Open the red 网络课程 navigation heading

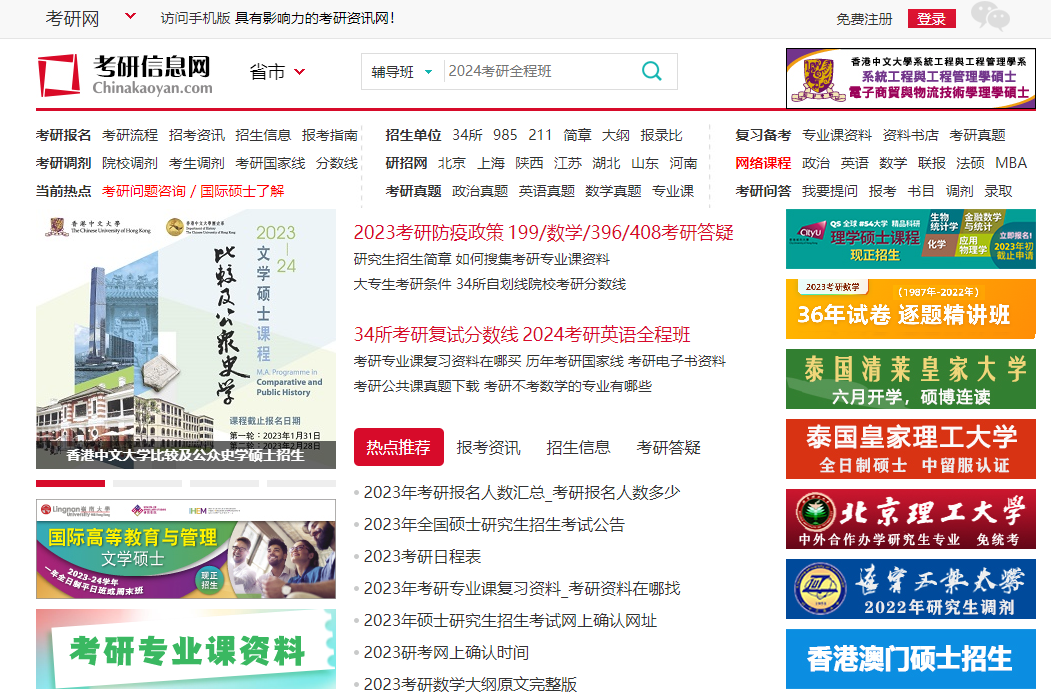(x=763, y=163)
